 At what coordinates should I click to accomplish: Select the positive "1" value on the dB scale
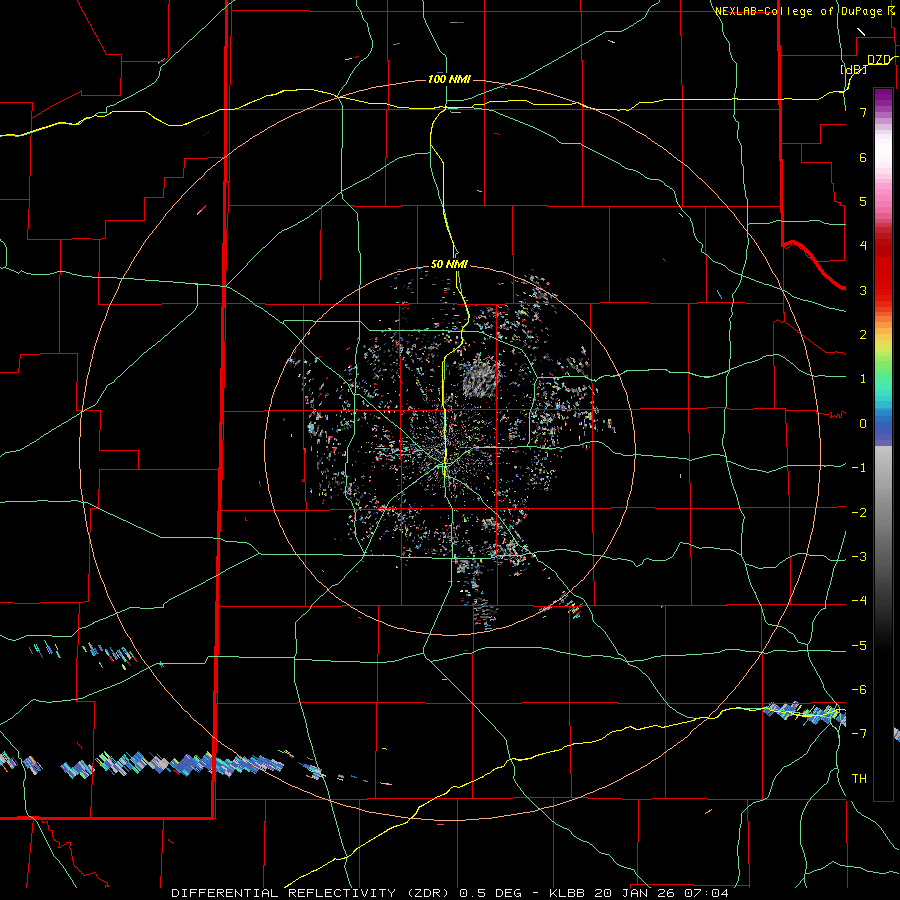coord(863,379)
